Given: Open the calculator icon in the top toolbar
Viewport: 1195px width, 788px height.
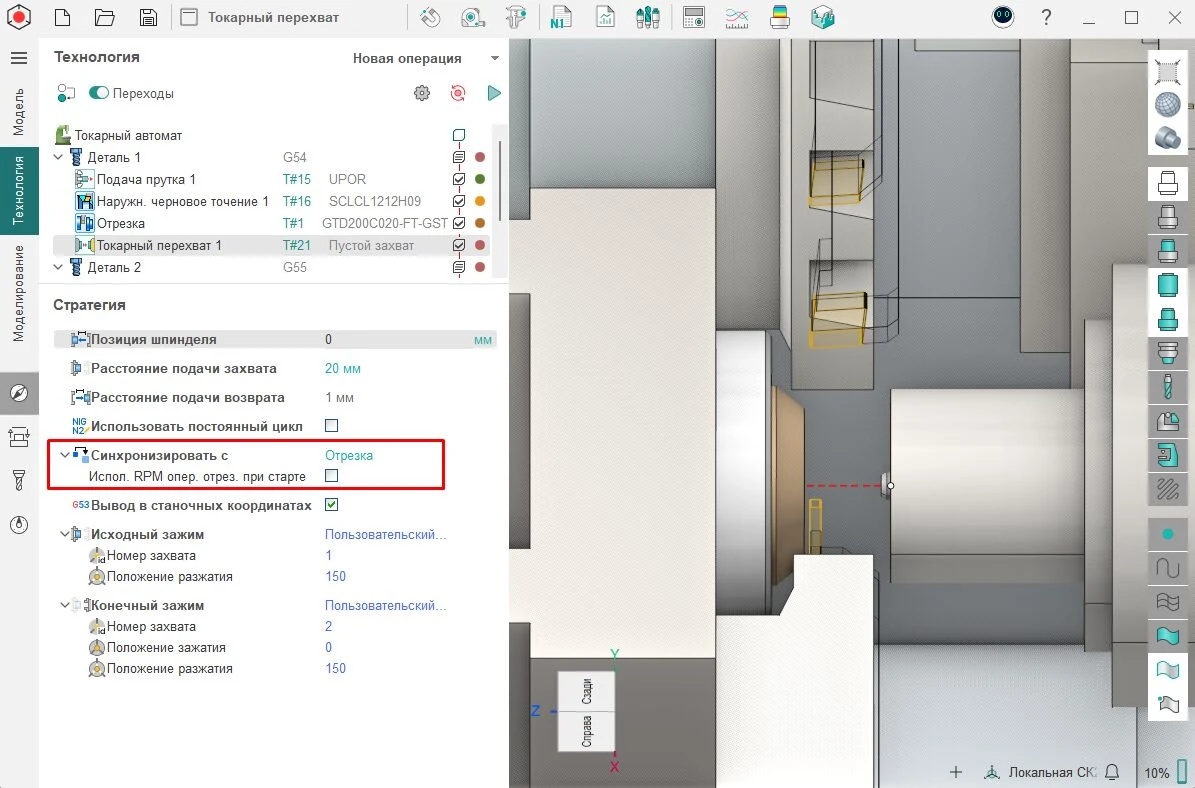Looking at the screenshot, I should click(693, 17).
